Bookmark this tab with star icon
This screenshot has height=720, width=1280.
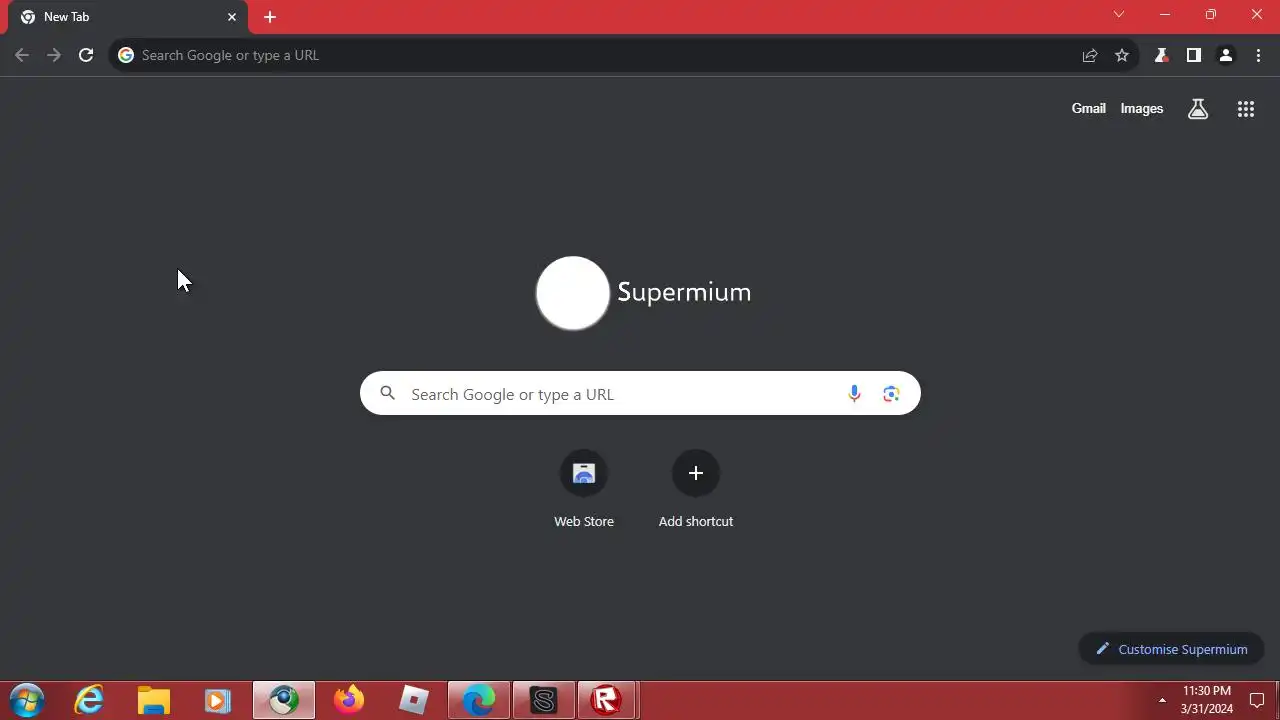[x=1122, y=55]
